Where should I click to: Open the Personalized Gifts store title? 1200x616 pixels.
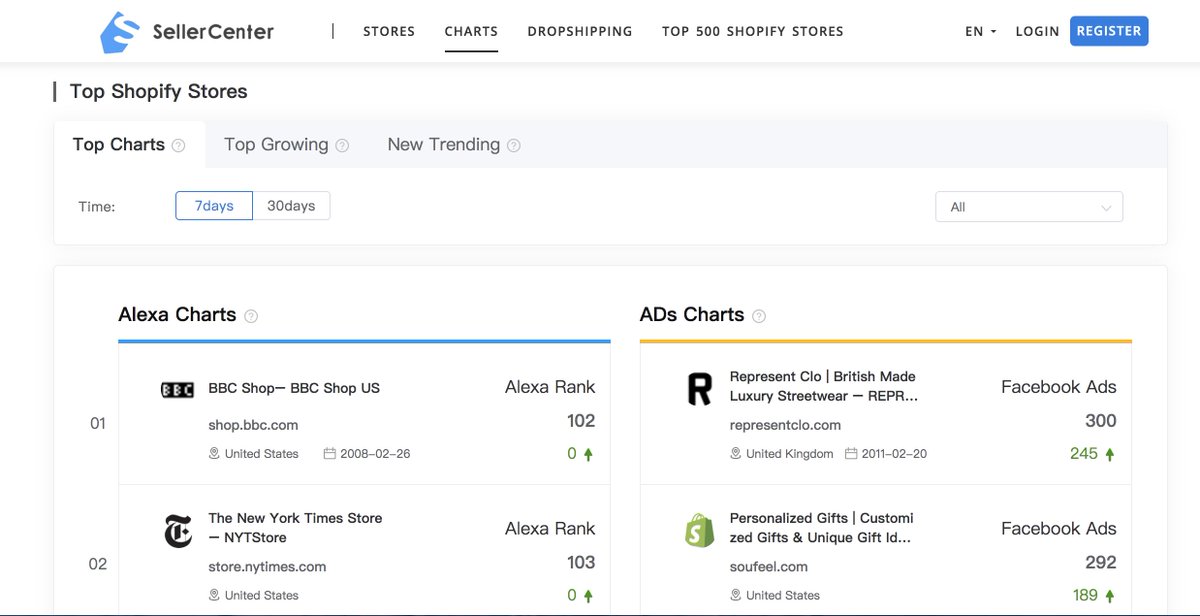tap(822, 527)
